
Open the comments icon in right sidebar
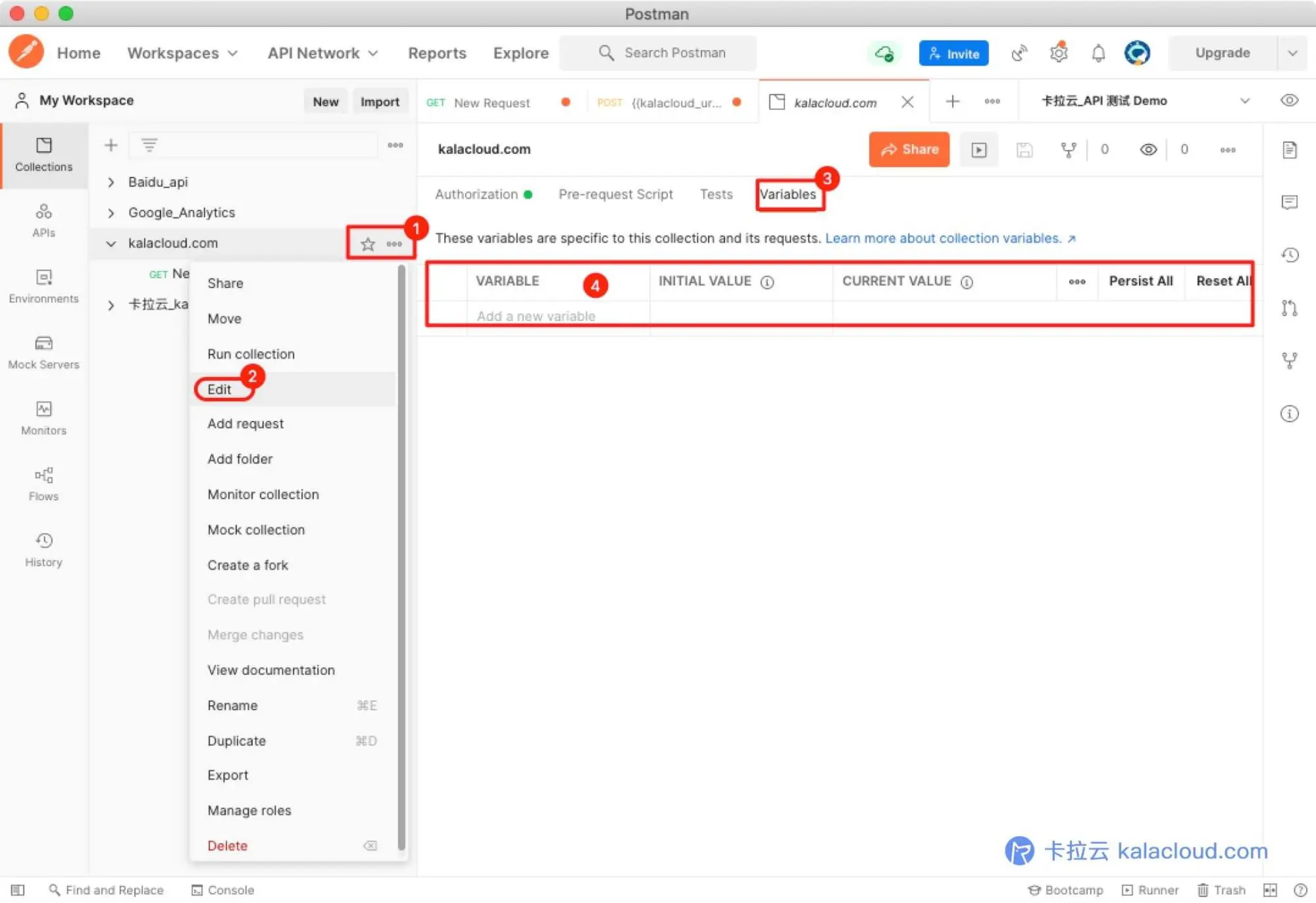pyautogui.click(x=1290, y=202)
